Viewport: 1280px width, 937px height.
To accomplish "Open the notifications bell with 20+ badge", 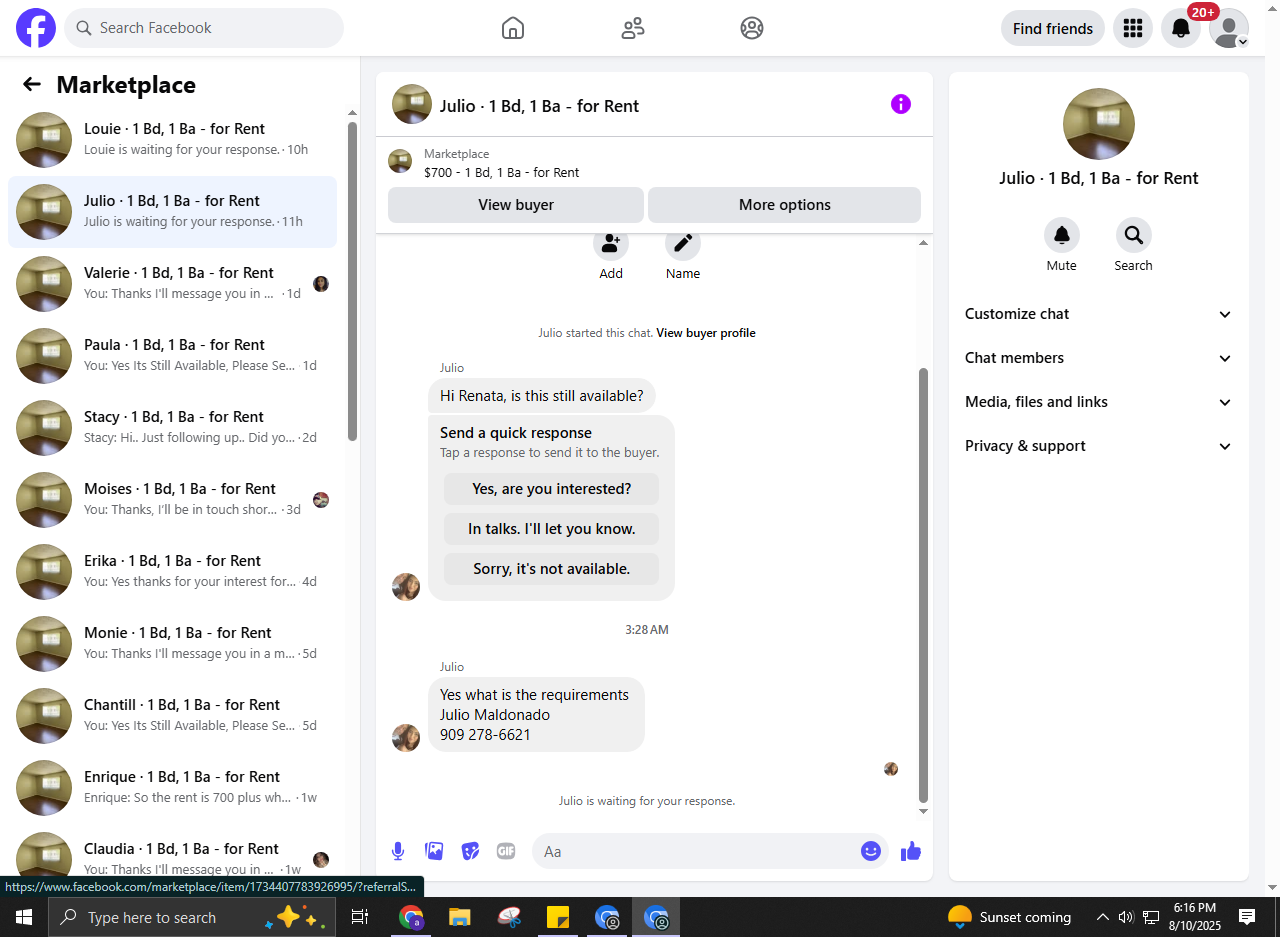I will point(1181,28).
